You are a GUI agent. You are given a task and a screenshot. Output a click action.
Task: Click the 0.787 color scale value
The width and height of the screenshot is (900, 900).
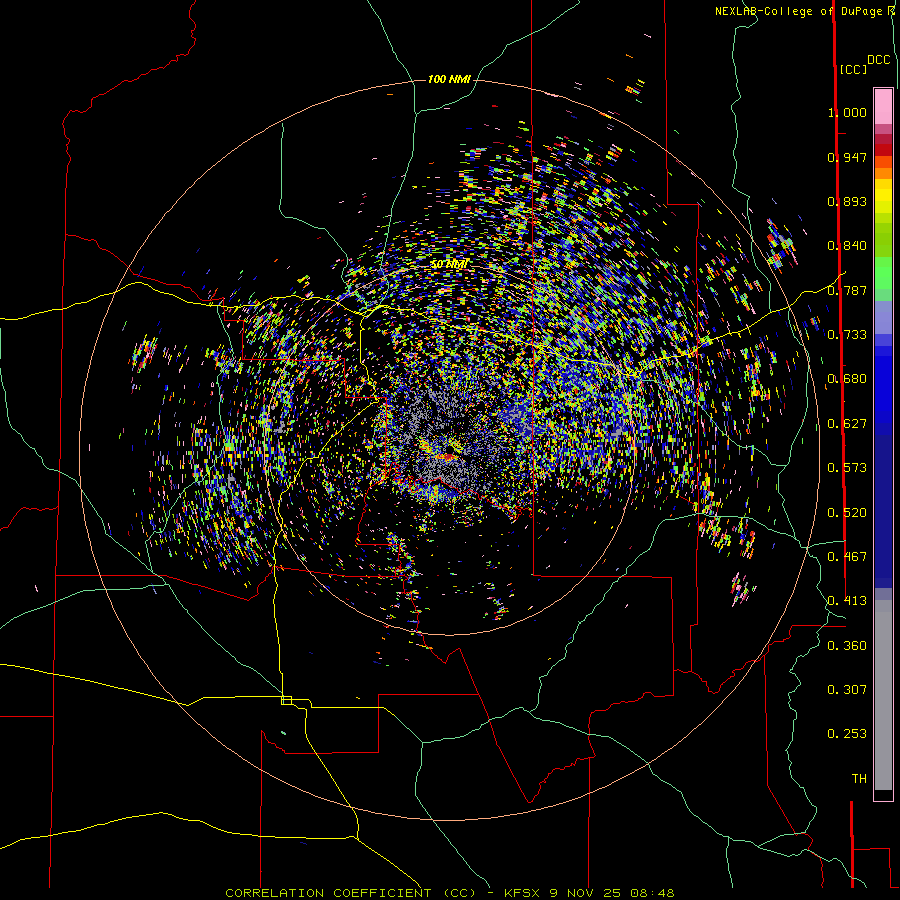tap(847, 290)
